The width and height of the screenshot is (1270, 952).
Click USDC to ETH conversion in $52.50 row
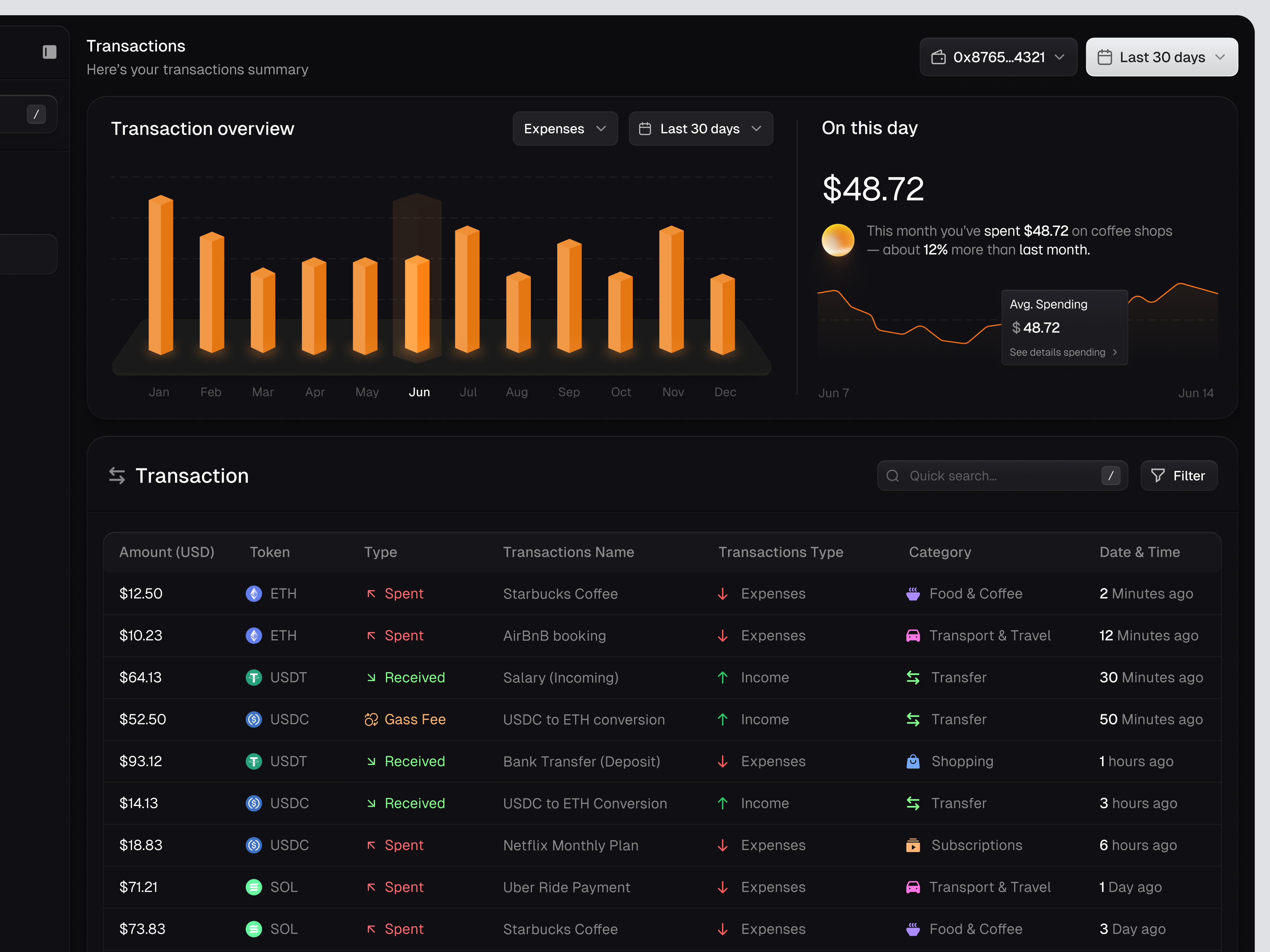[x=584, y=719]
